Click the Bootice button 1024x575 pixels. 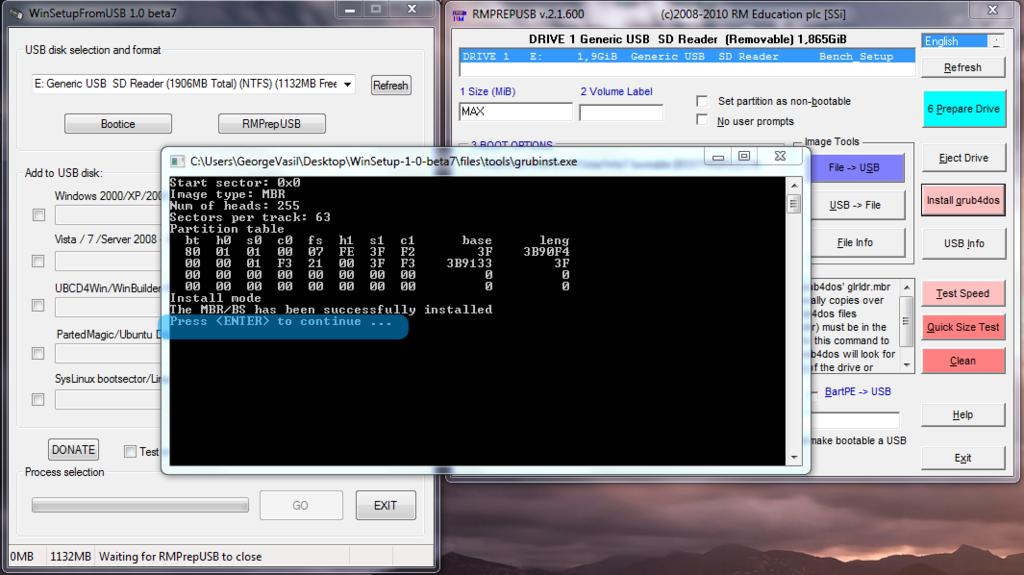[x=118, y=123]
